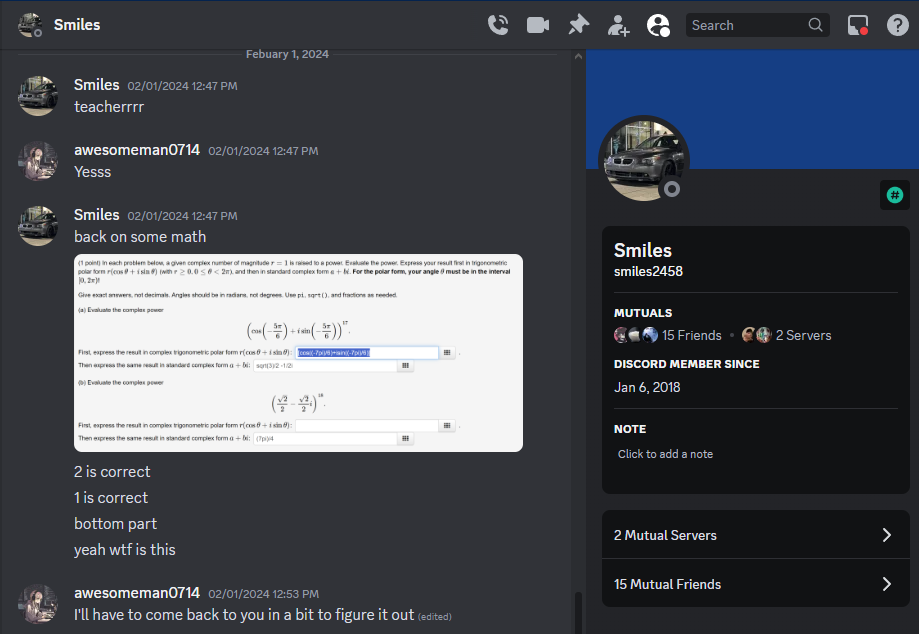This screenshot has width=919, height=634.
Task: Open the inbox icon
Action: (x=858, y=25)
